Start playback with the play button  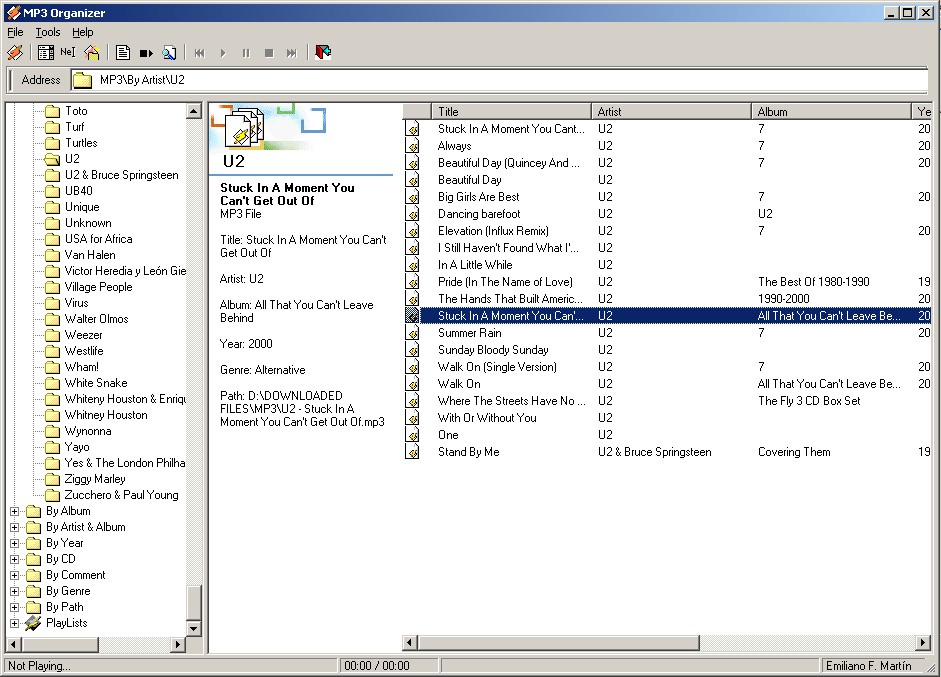pyautogui.click(x=223, y=53)
